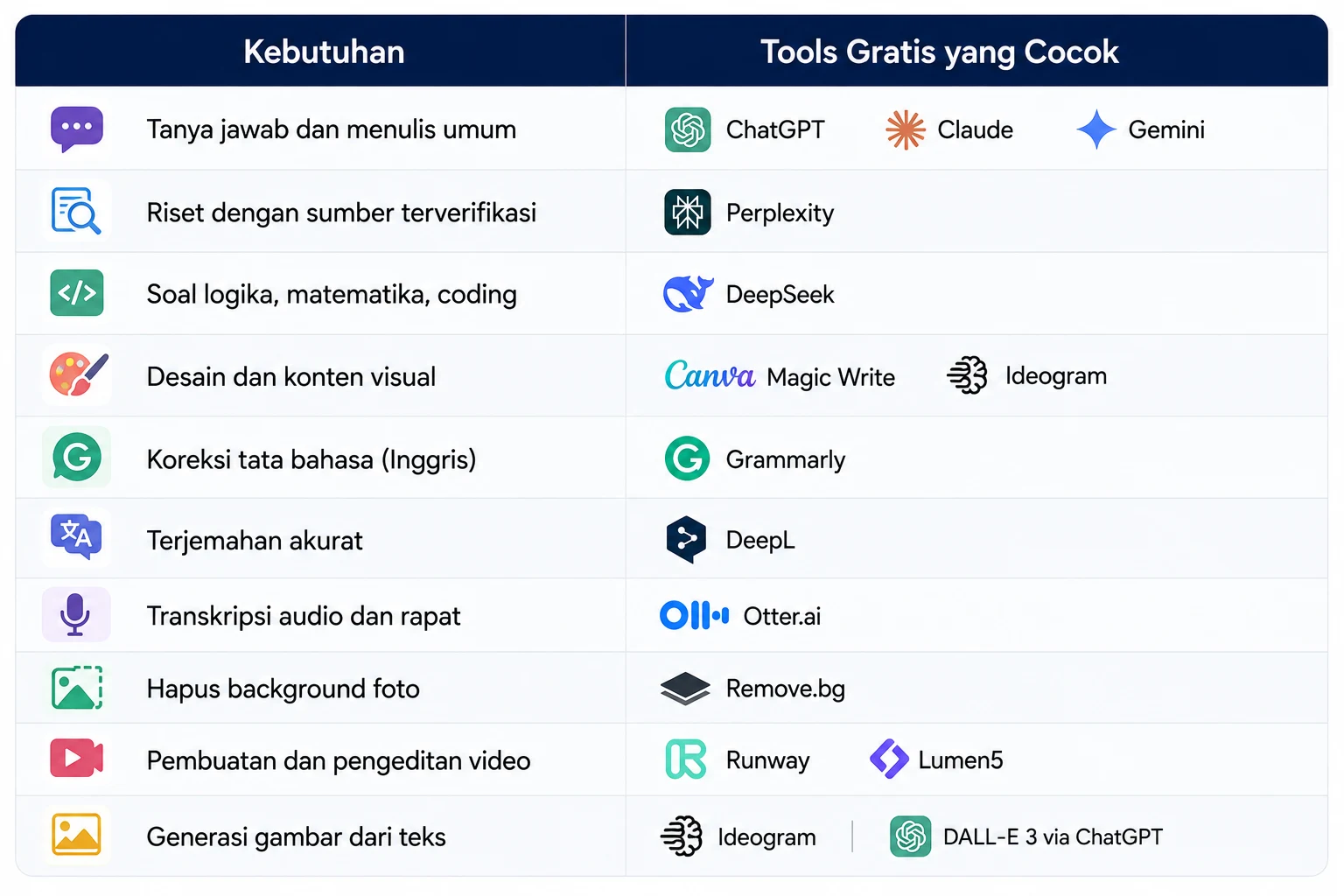Click the DeepSeek label
This screenshot has width=1344, height=896.
click(x=780, y=295)
